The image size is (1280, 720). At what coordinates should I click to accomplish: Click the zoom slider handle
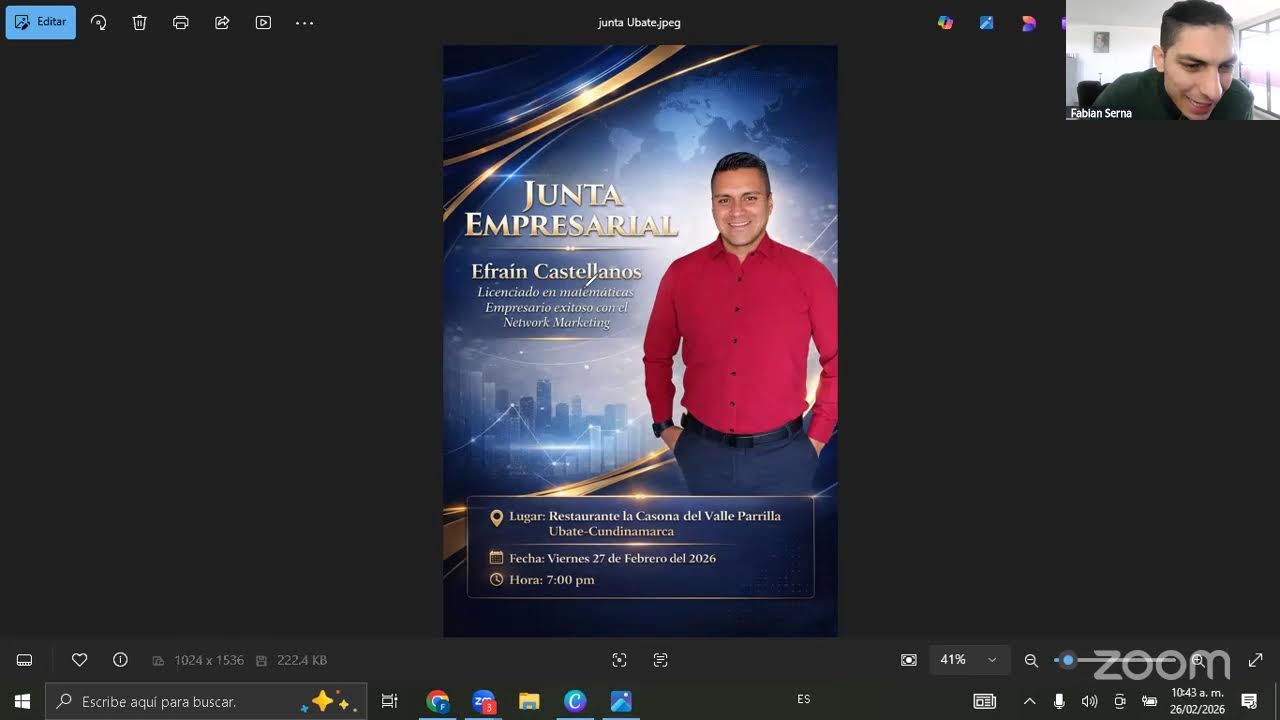[1068, 660]
